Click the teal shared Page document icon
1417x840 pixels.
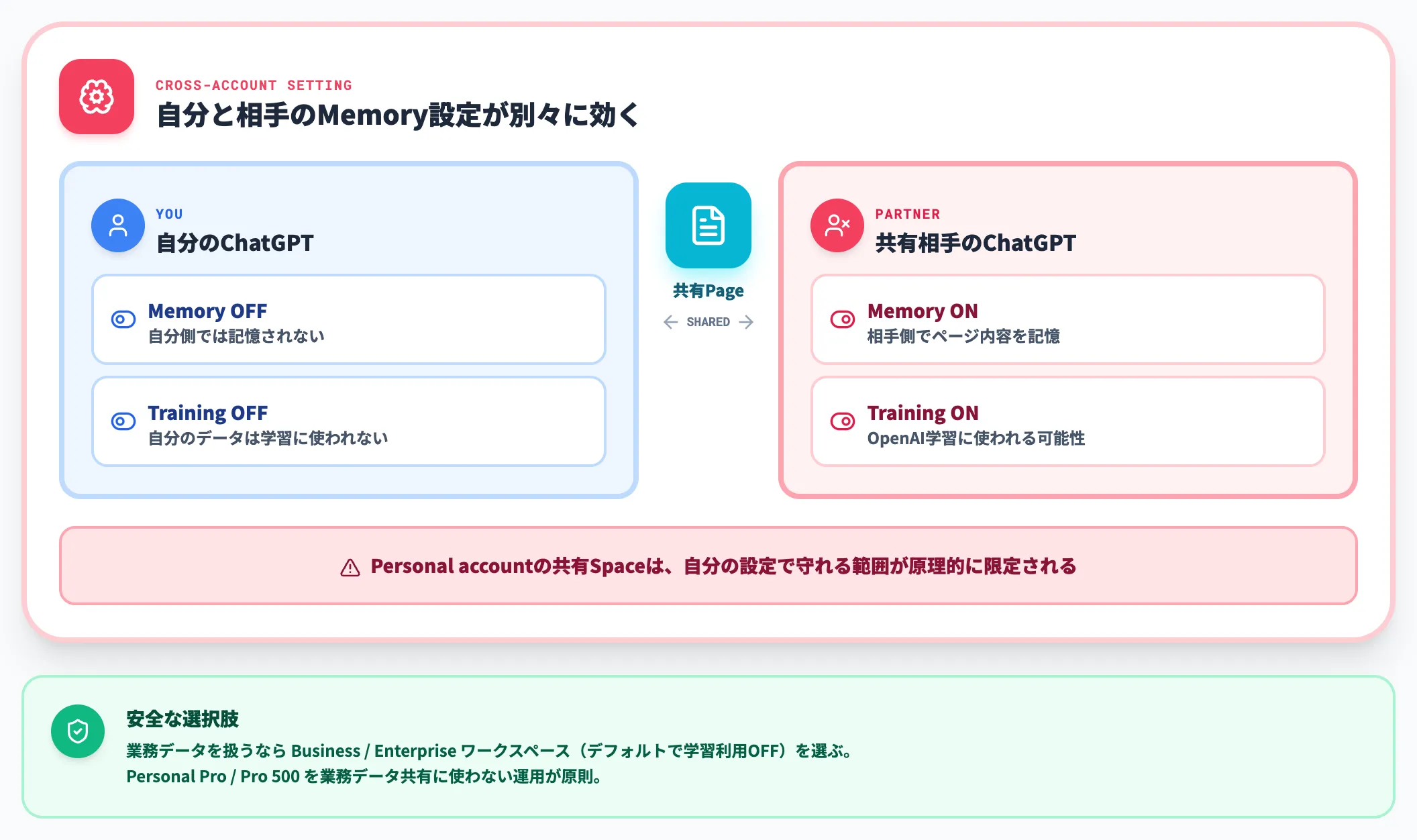[708, 225]
